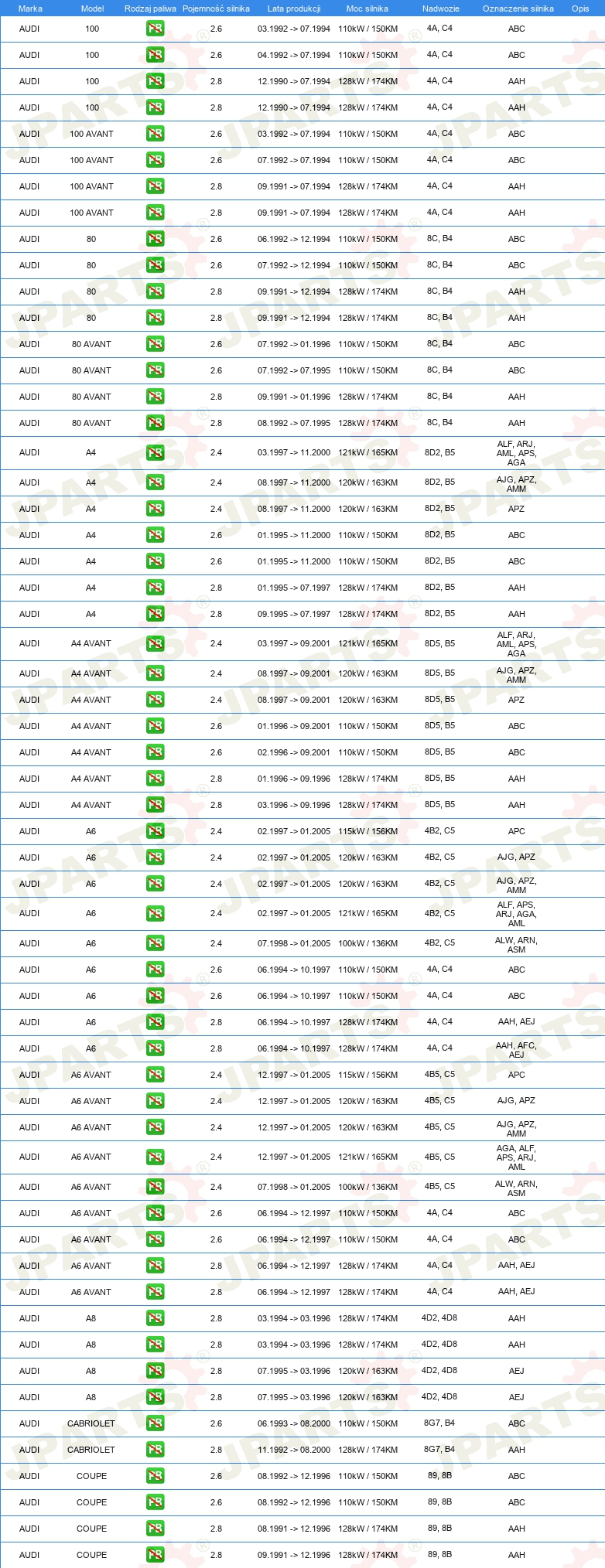605x1568 pixels.
Task: Select AGA, ALF, APS, ARJ, AML engine cell
Action: tap(516, 1158)
